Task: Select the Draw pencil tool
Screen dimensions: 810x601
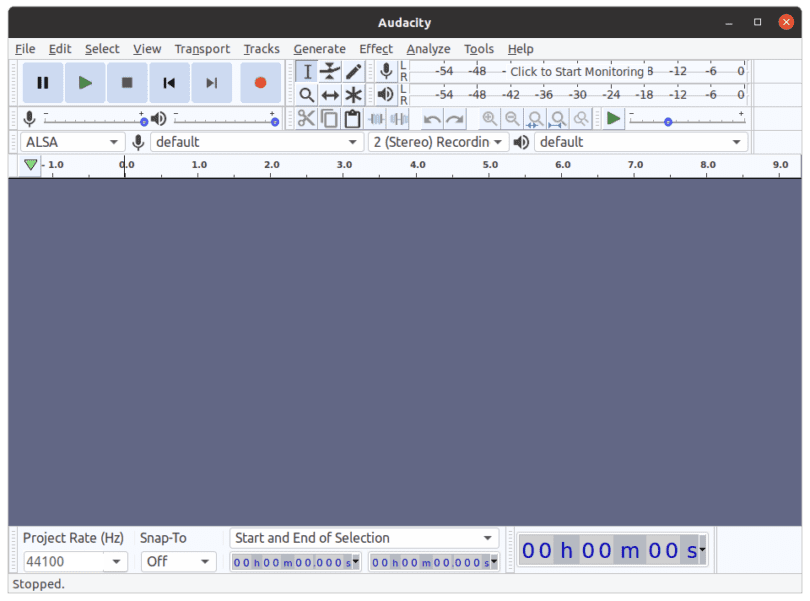Action: coord(353,71)
